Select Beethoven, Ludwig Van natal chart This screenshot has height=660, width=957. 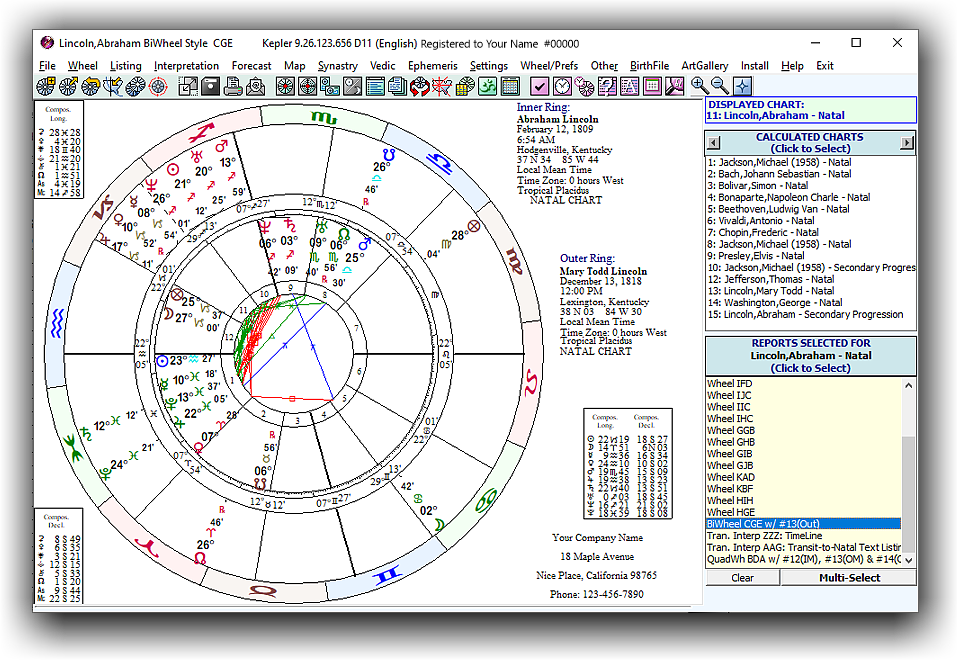point(778,209)
